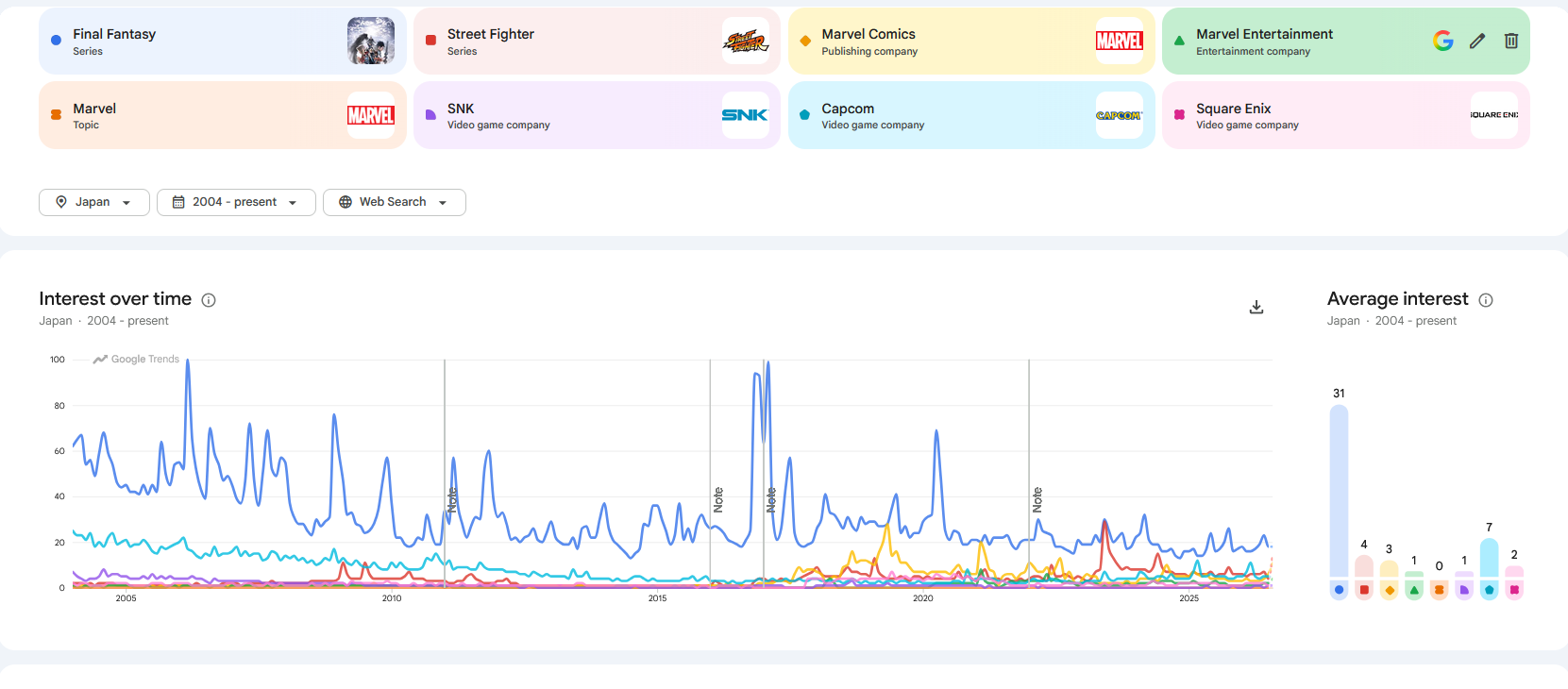Delete Marvel Entertainment using the trash icon

[1511, 41]
